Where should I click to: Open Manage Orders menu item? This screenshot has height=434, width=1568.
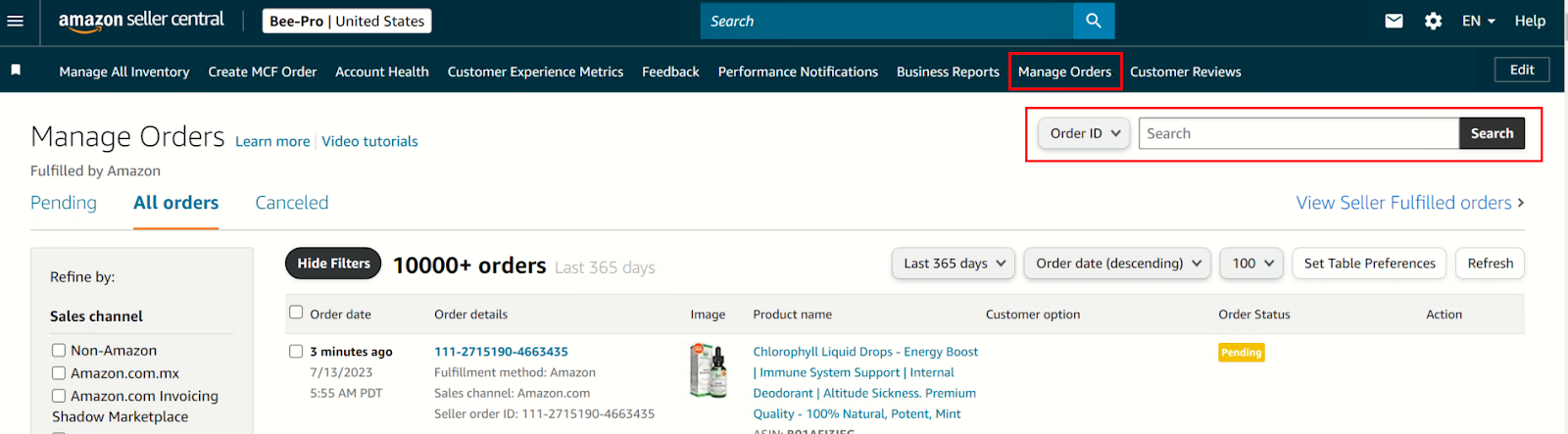click(x=1064, y=72)
